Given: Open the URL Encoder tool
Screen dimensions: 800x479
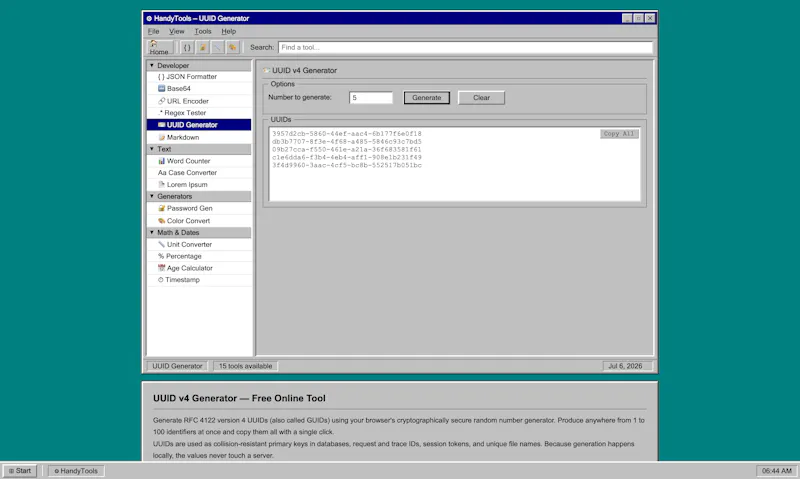Looking at the screenshot, I should 199,101.
